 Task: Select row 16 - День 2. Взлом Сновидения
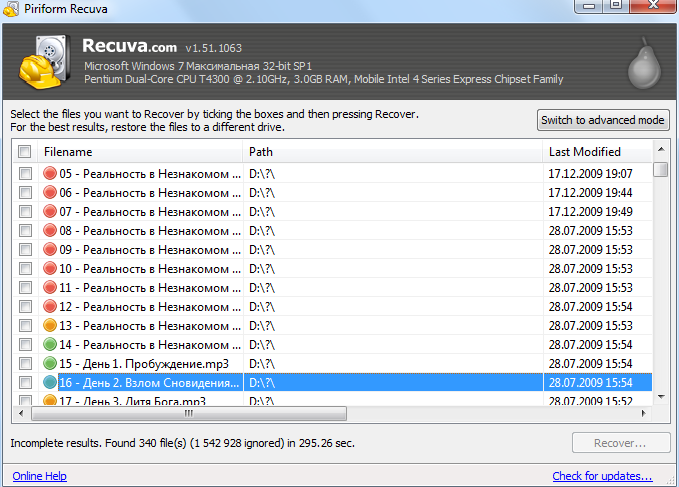[x=332, y=383]
